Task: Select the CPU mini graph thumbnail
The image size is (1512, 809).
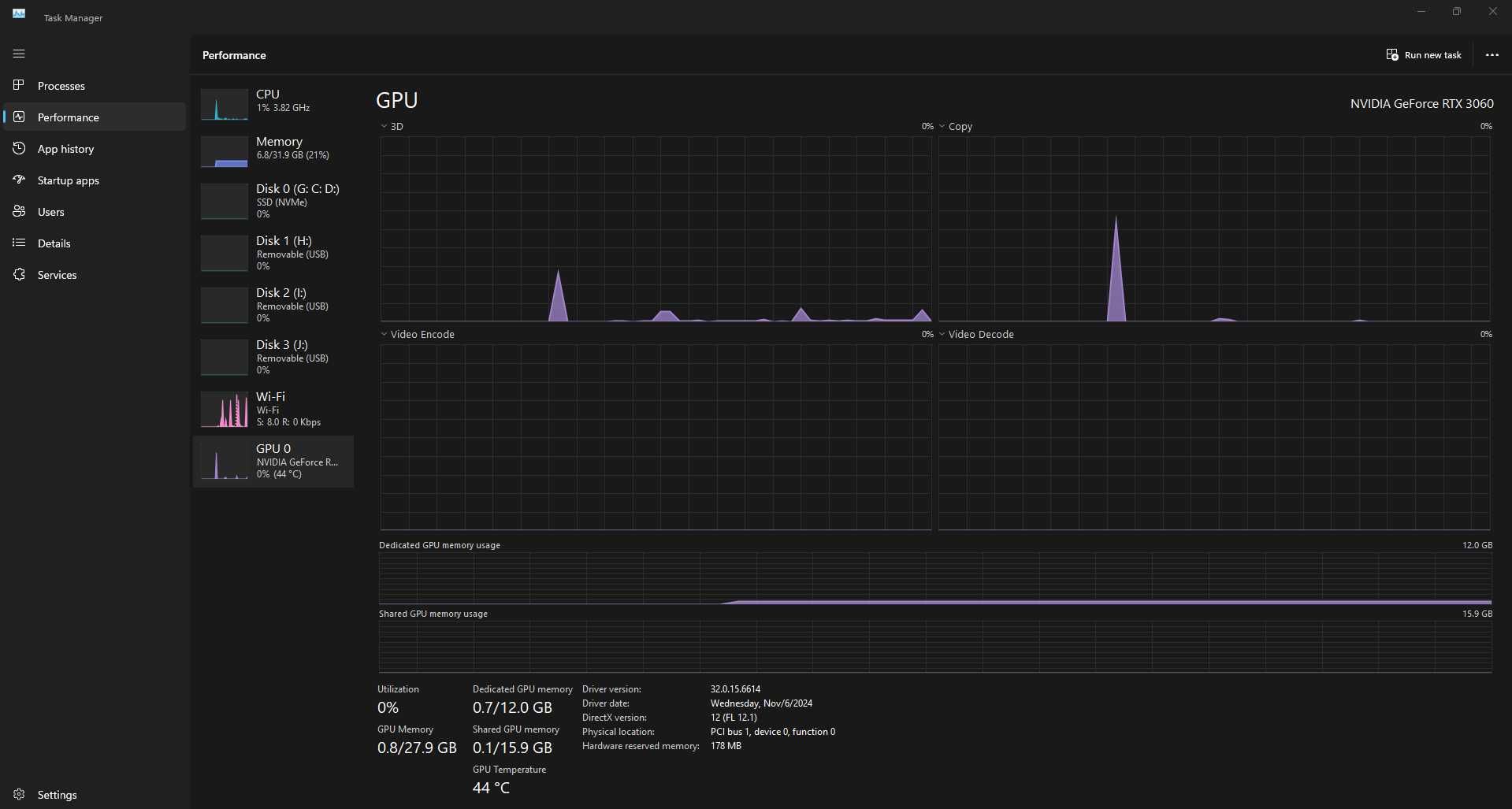Action: pos(225,105)
